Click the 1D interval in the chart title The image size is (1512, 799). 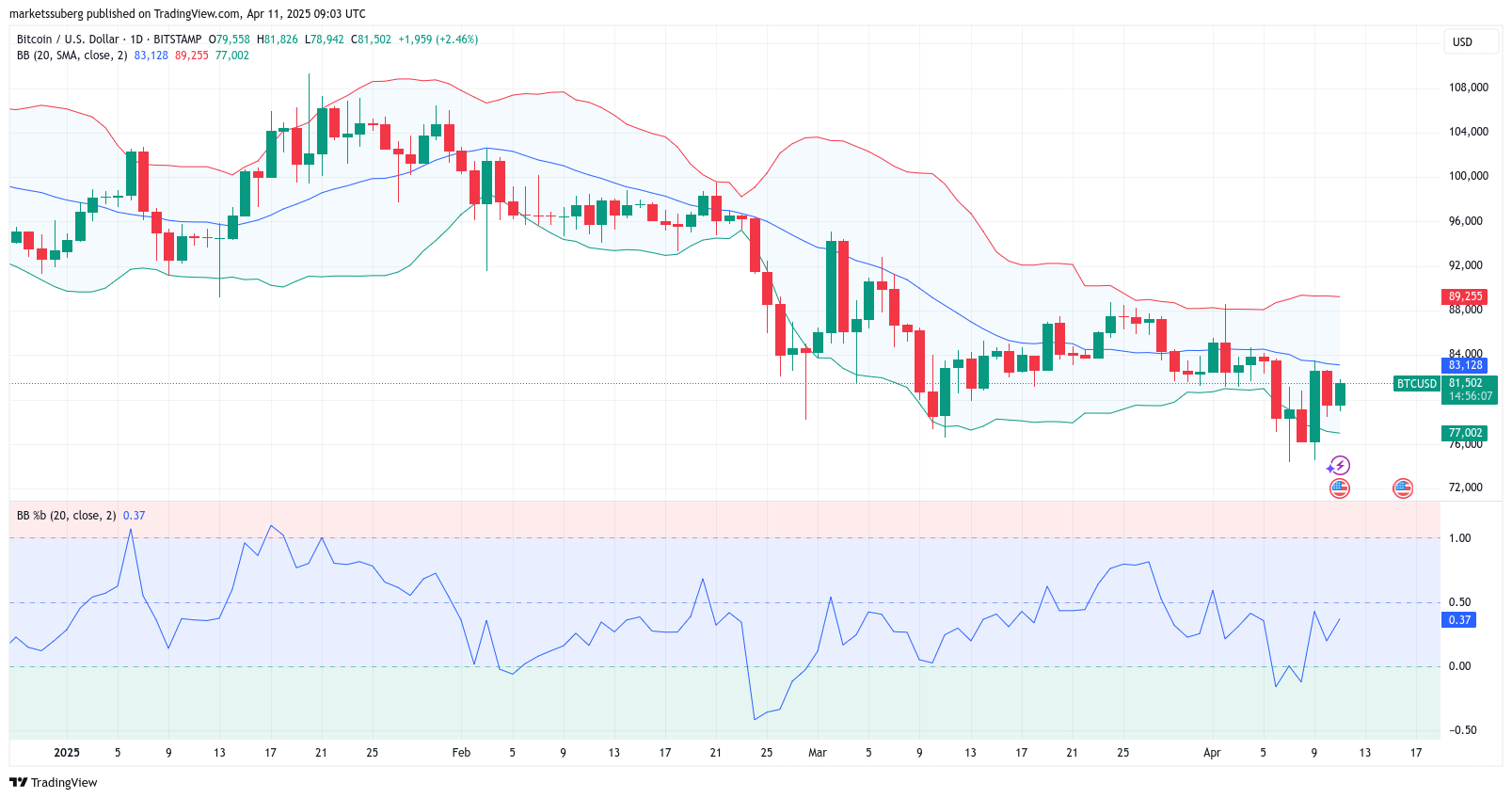coord(136,40)
